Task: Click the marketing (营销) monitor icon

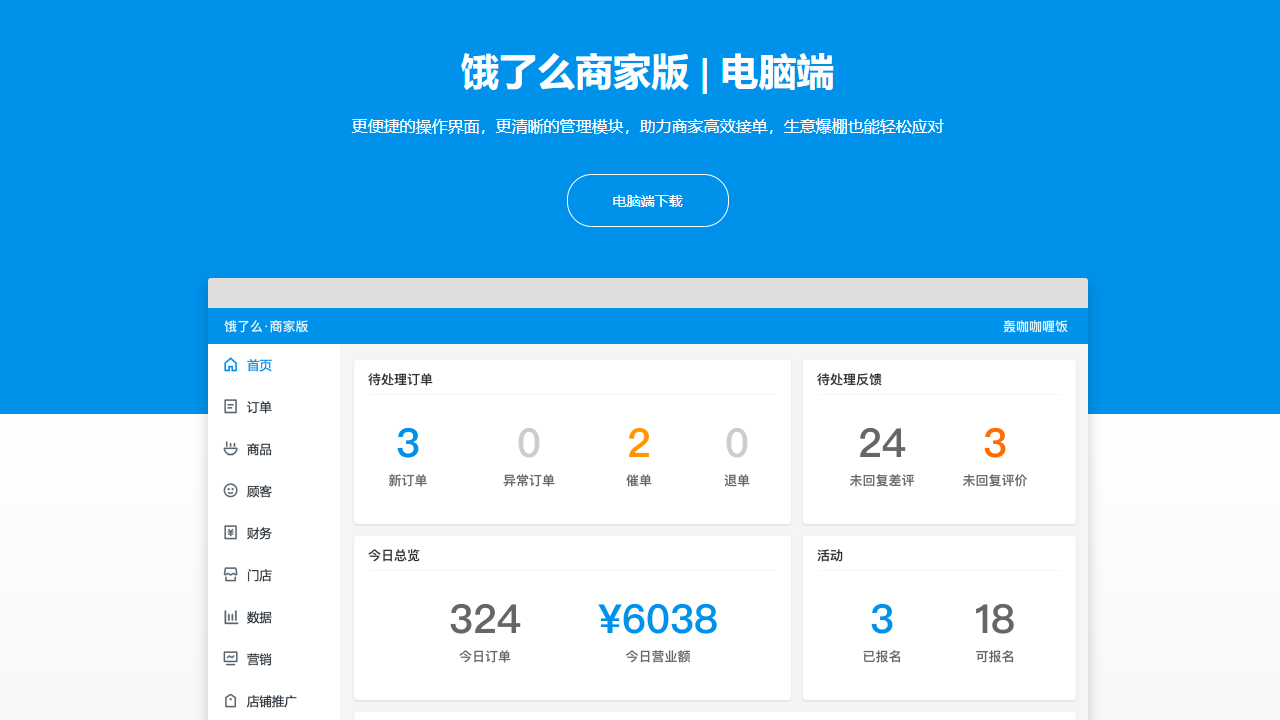Action: tap(231, 659)
